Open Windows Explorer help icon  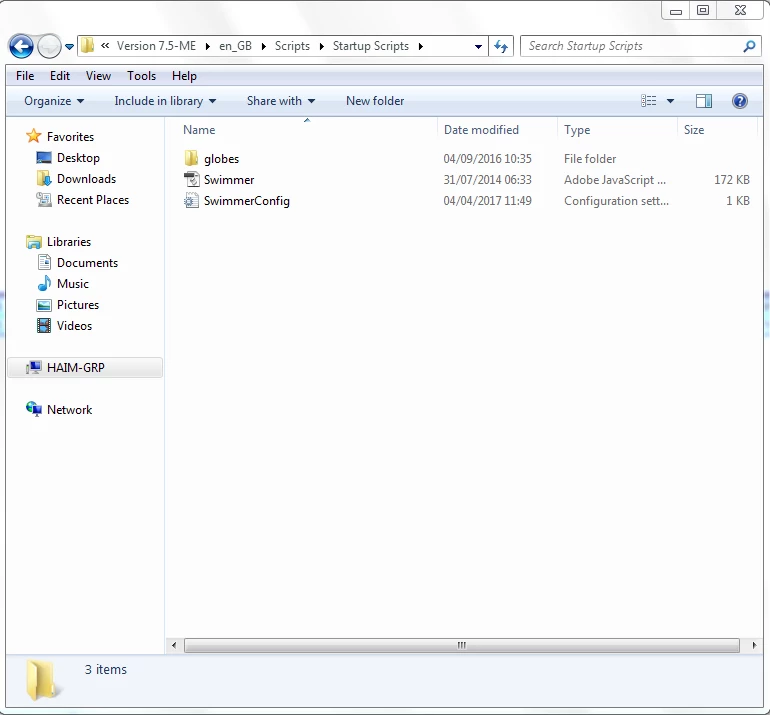(740, 101)
